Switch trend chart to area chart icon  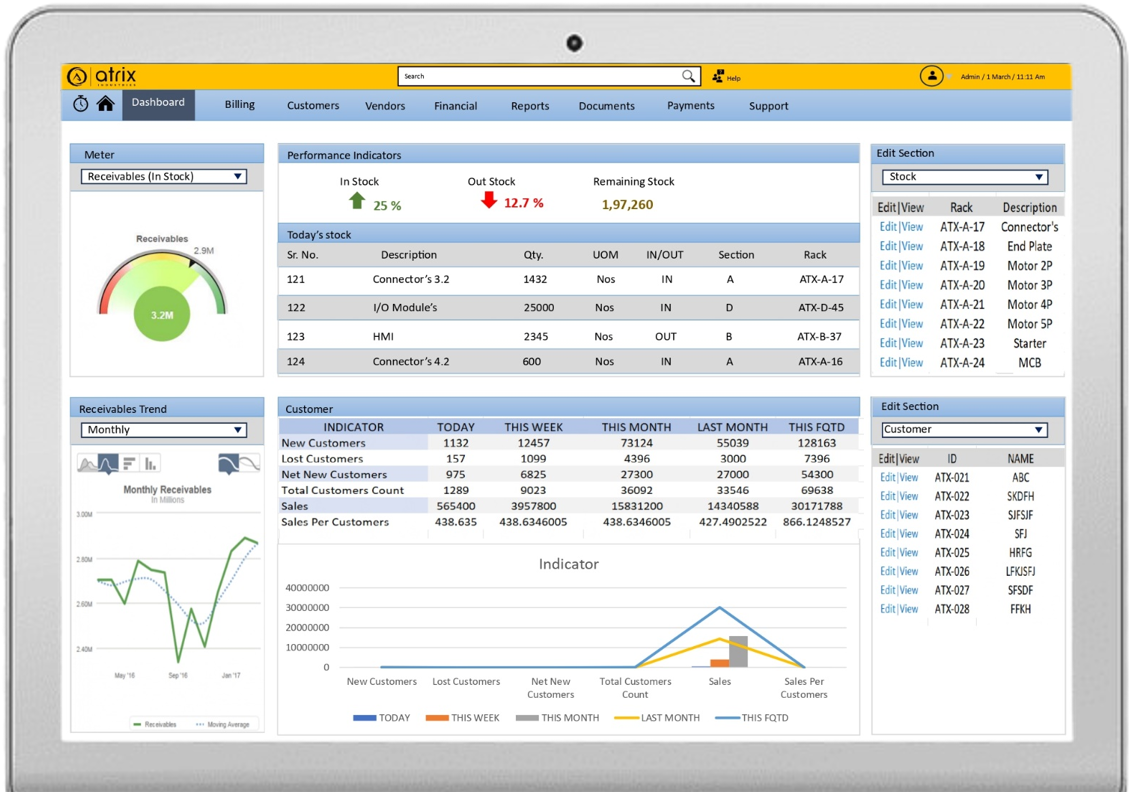click(87, 464)
